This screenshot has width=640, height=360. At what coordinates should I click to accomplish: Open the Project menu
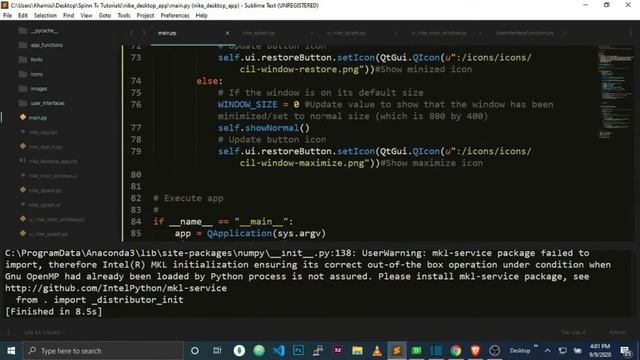point(145,16)
